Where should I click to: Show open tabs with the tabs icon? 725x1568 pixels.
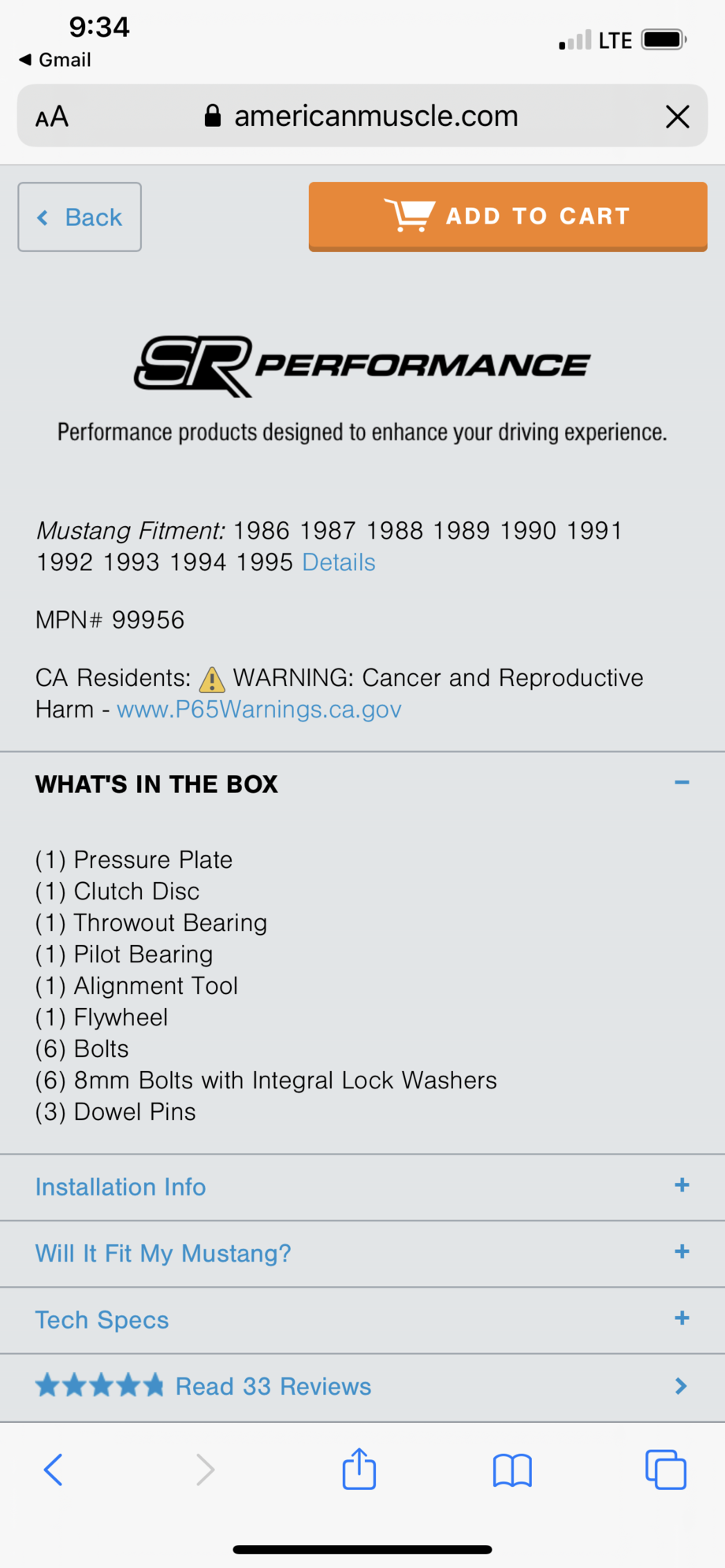pos(666,1470)
